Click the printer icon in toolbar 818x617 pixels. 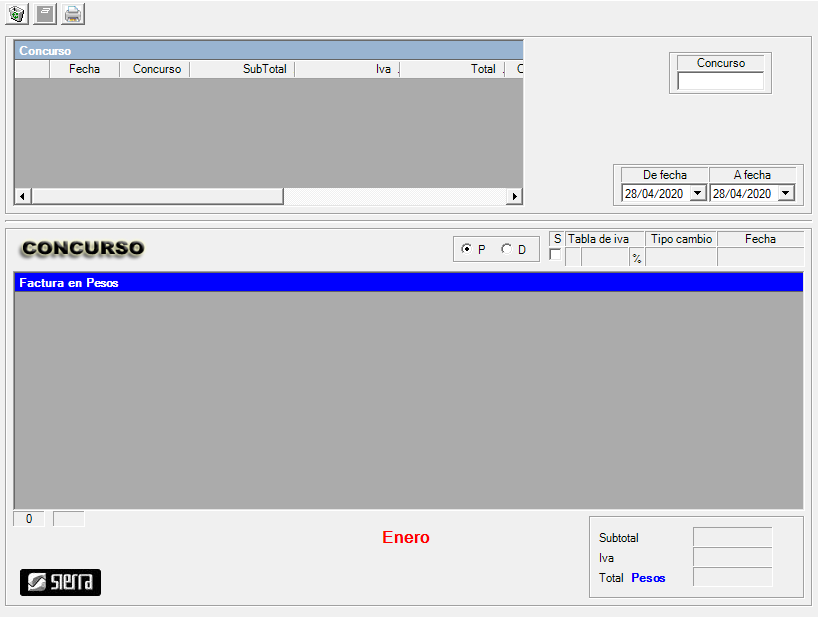[x=73, y=14]
